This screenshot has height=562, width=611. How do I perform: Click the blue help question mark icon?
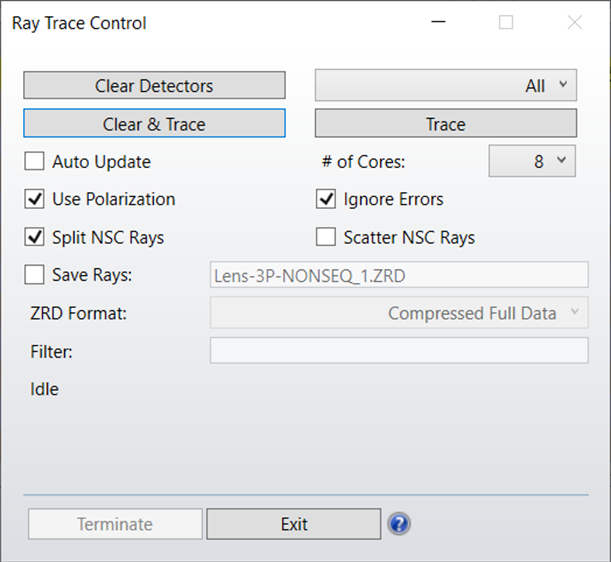399,524
